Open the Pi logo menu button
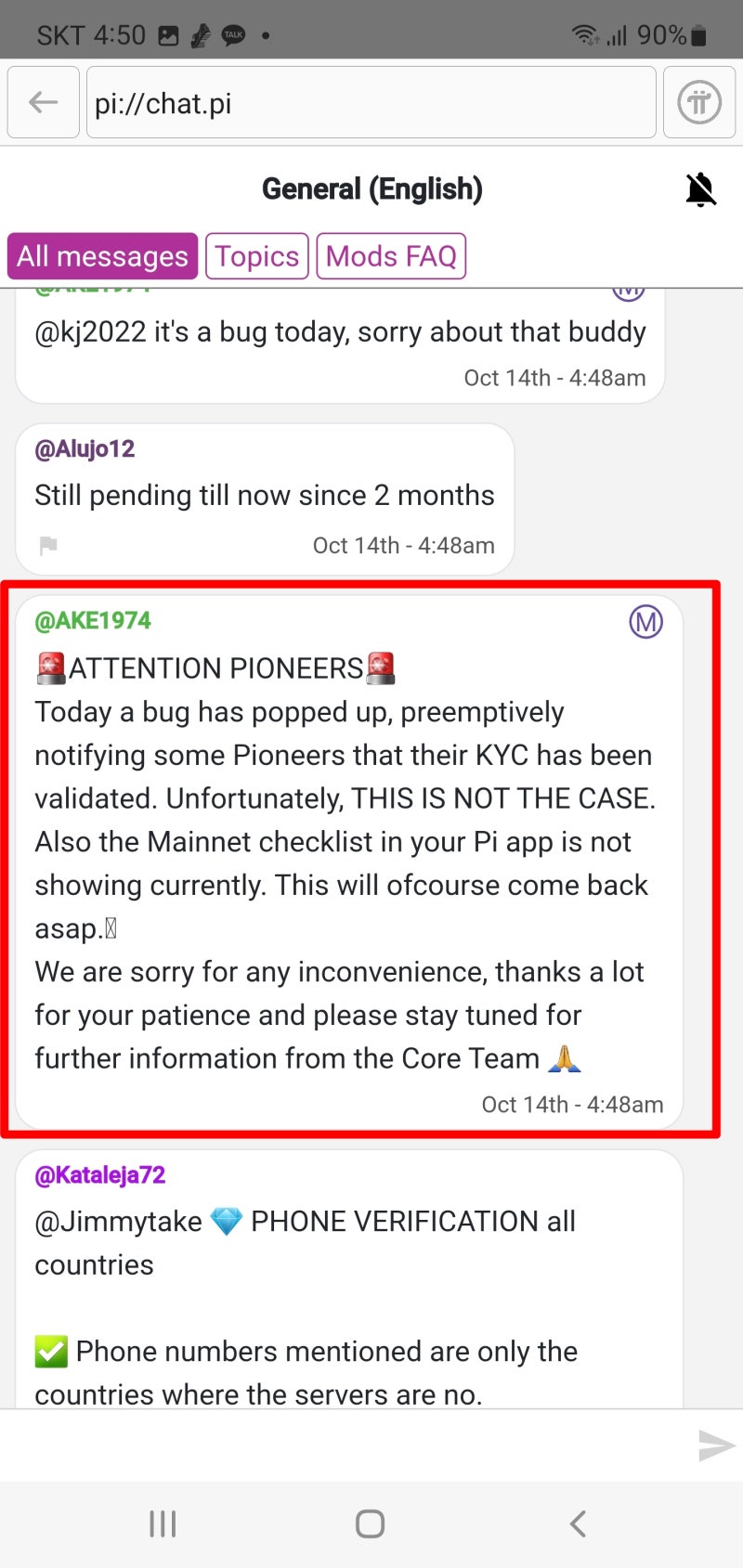 [x=698, y=102]
